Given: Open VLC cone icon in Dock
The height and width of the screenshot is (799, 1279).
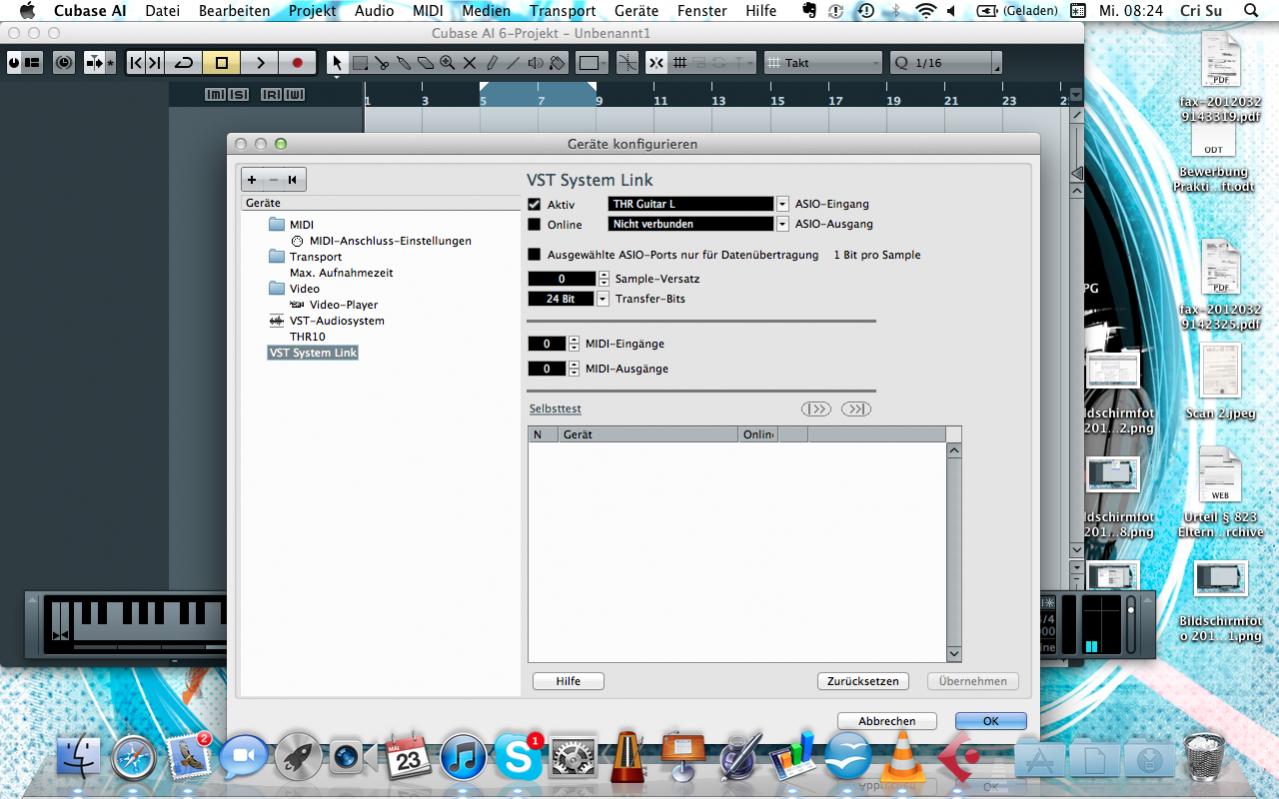Looking at the screenshot, I should click(x=902, y=757).
